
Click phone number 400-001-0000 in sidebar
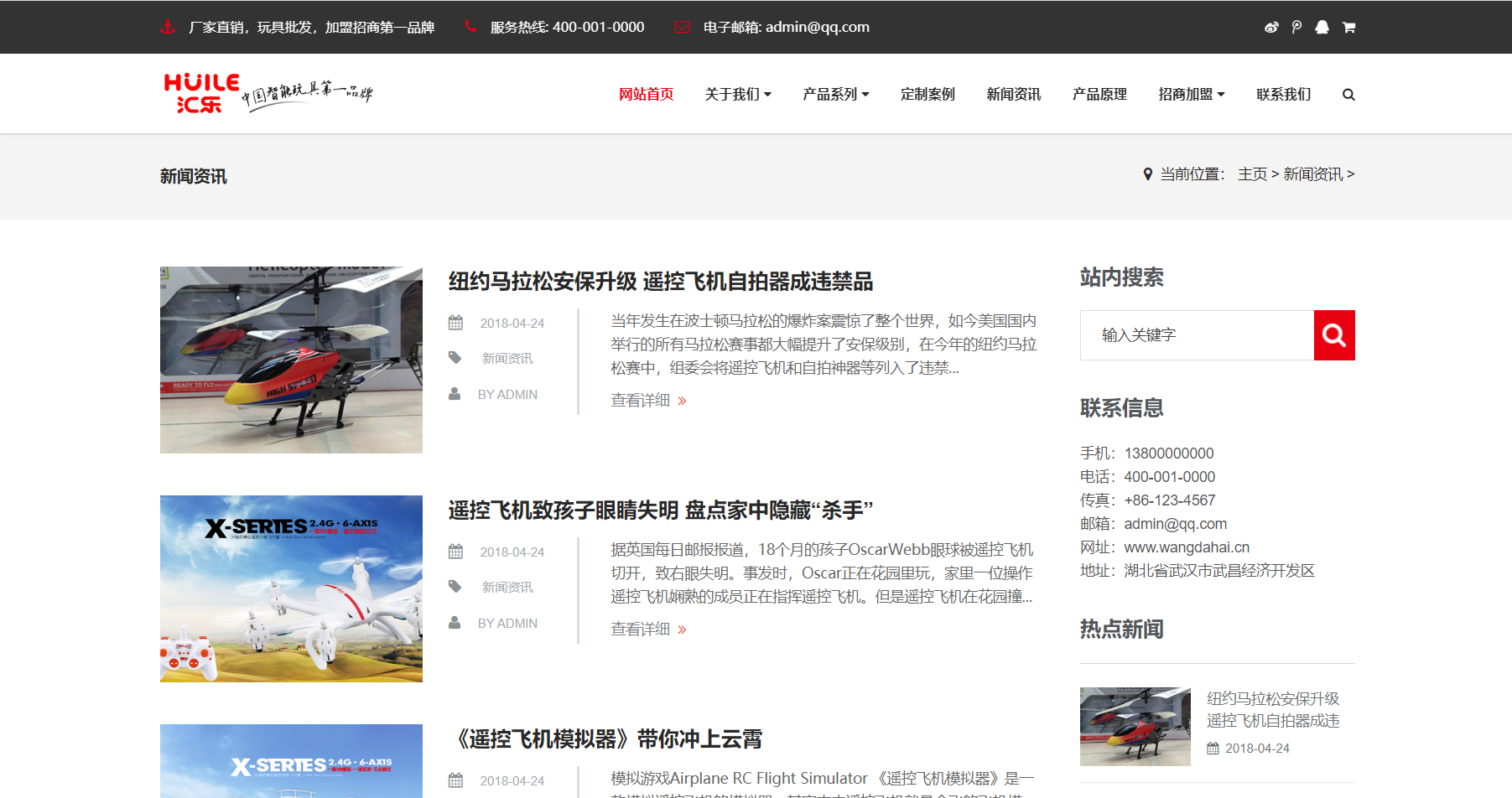(1169, 477)
